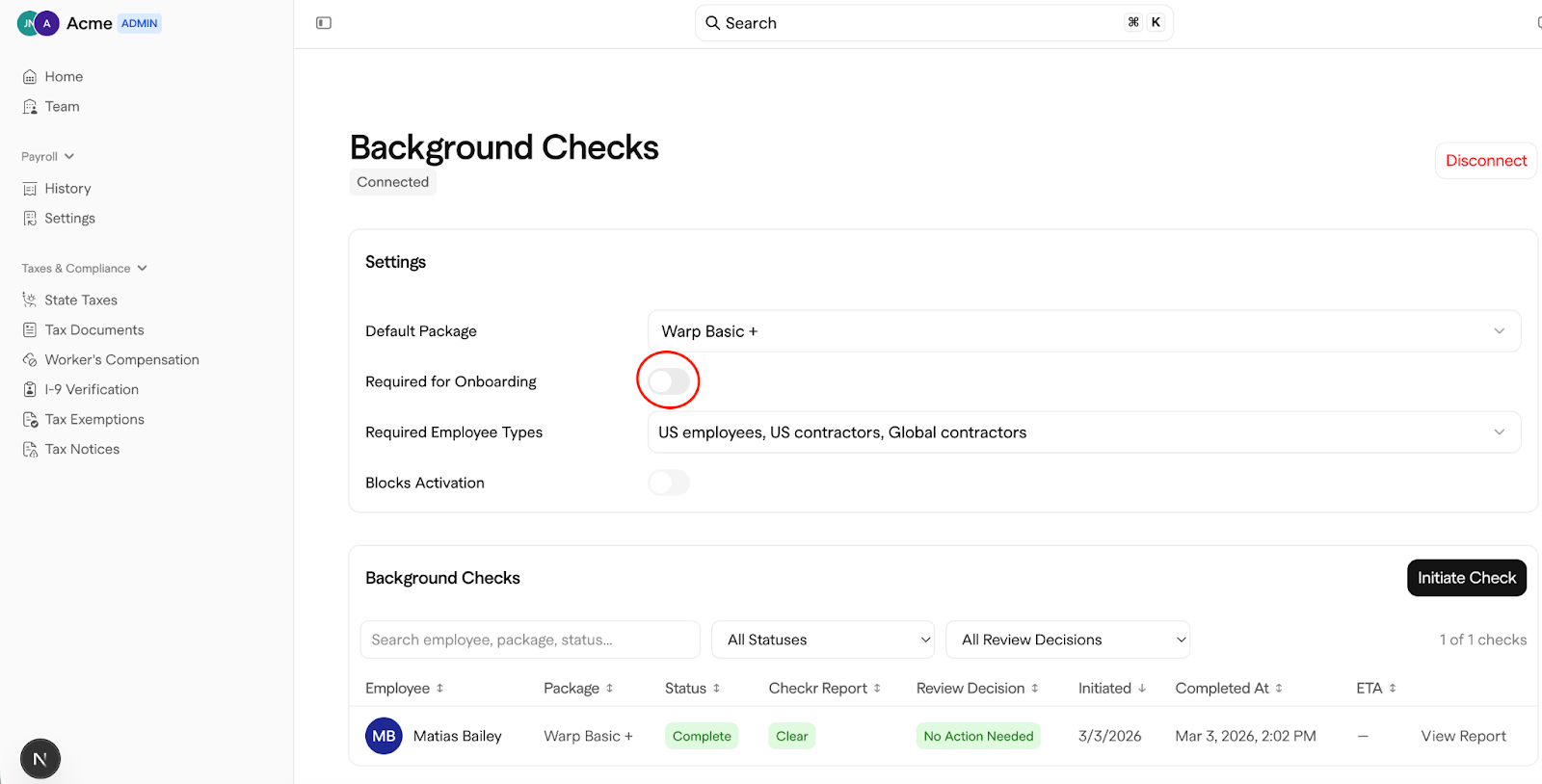
Task: Click the magnifier icon in the Search bar
Action: (713, 23)
